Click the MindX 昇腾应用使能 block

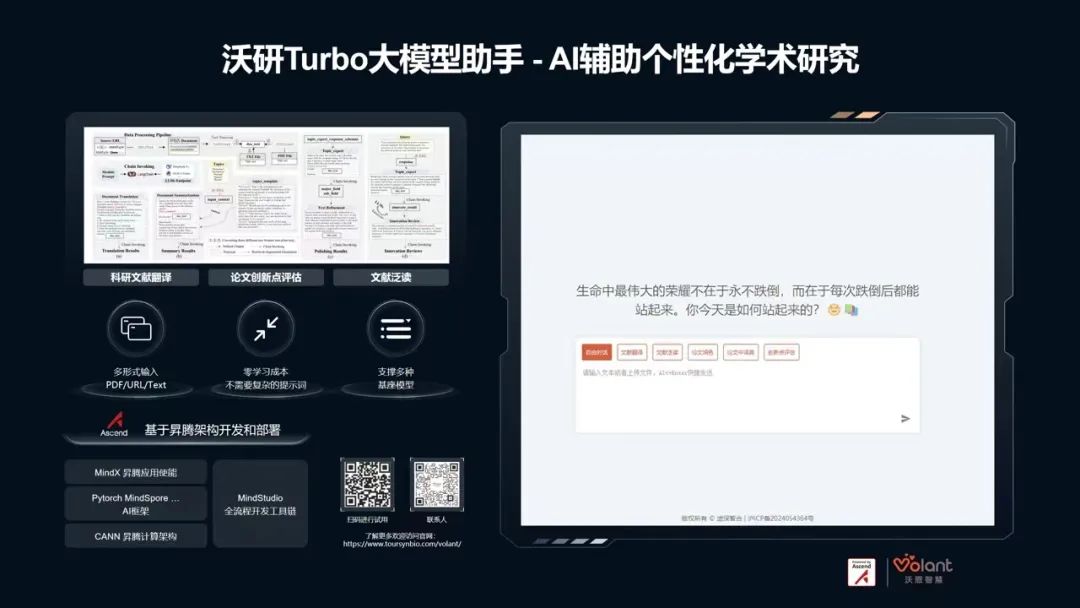(136, 472)
